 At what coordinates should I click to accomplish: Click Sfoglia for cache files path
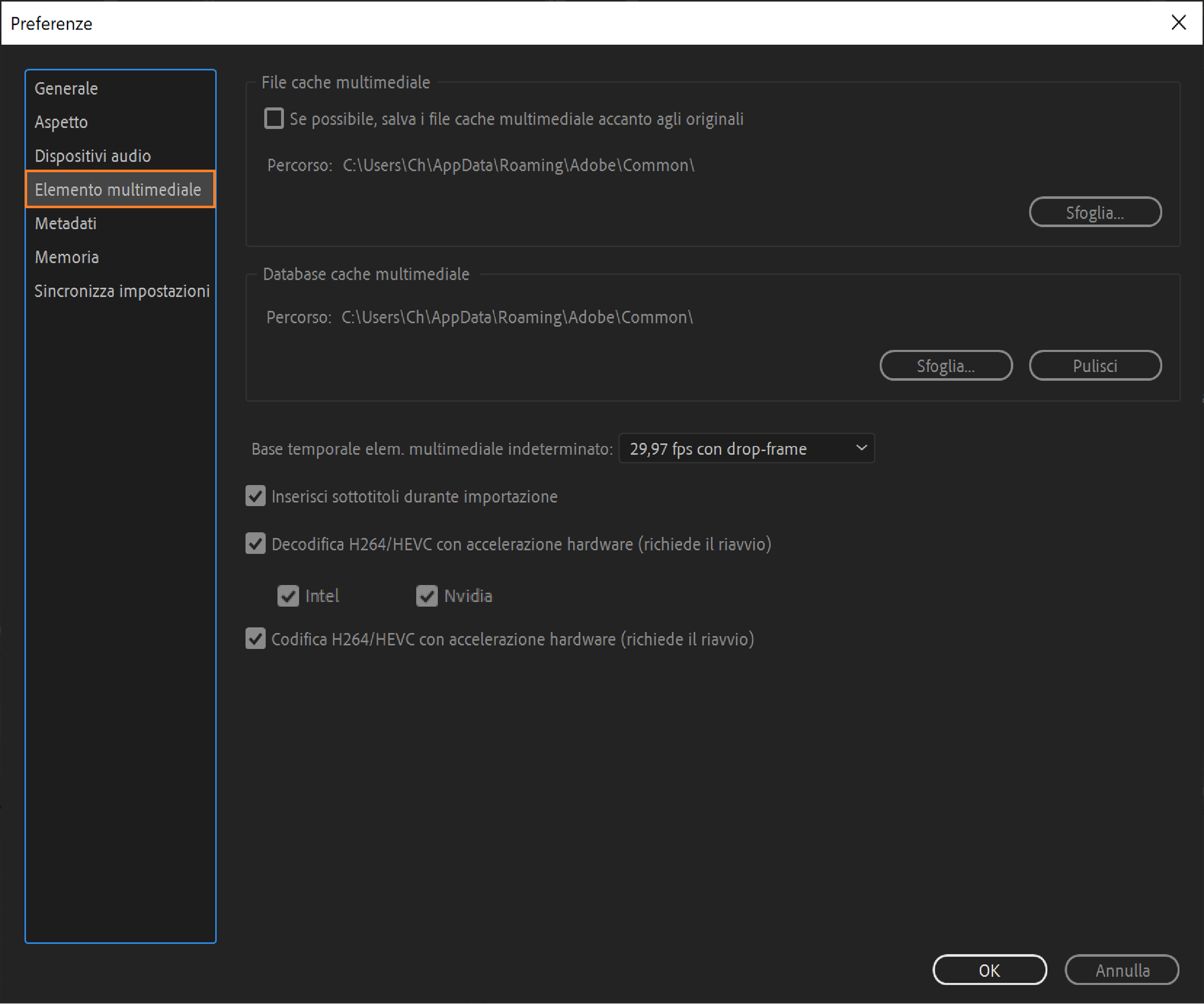1095,212
